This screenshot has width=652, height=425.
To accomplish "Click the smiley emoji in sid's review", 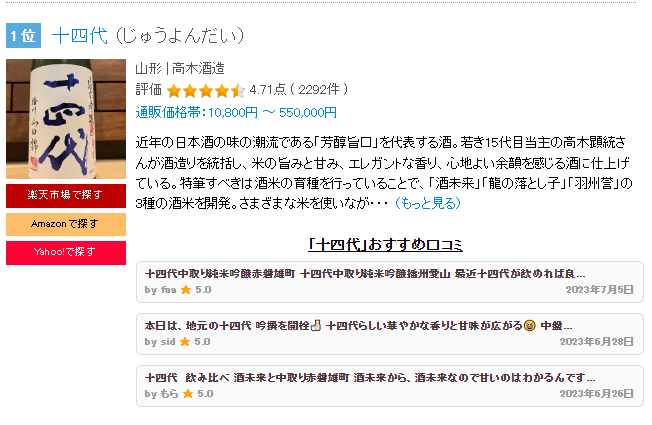I will point(529,326).
